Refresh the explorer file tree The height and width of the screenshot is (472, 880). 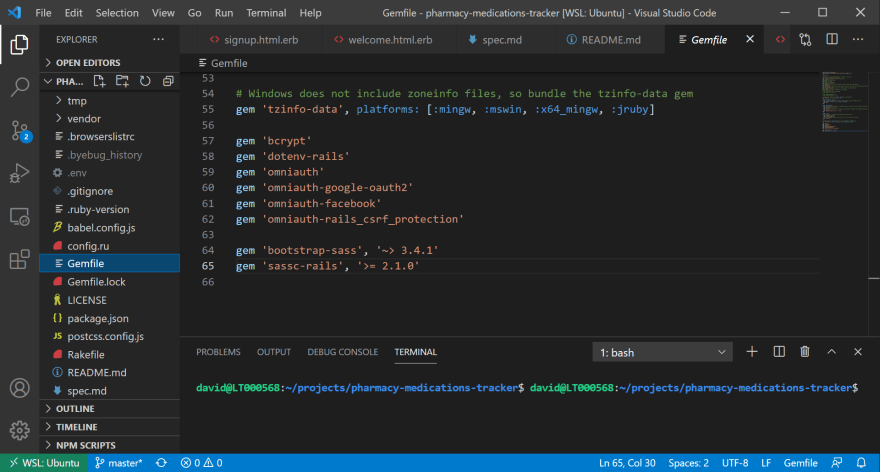click(x=145, y=81)
